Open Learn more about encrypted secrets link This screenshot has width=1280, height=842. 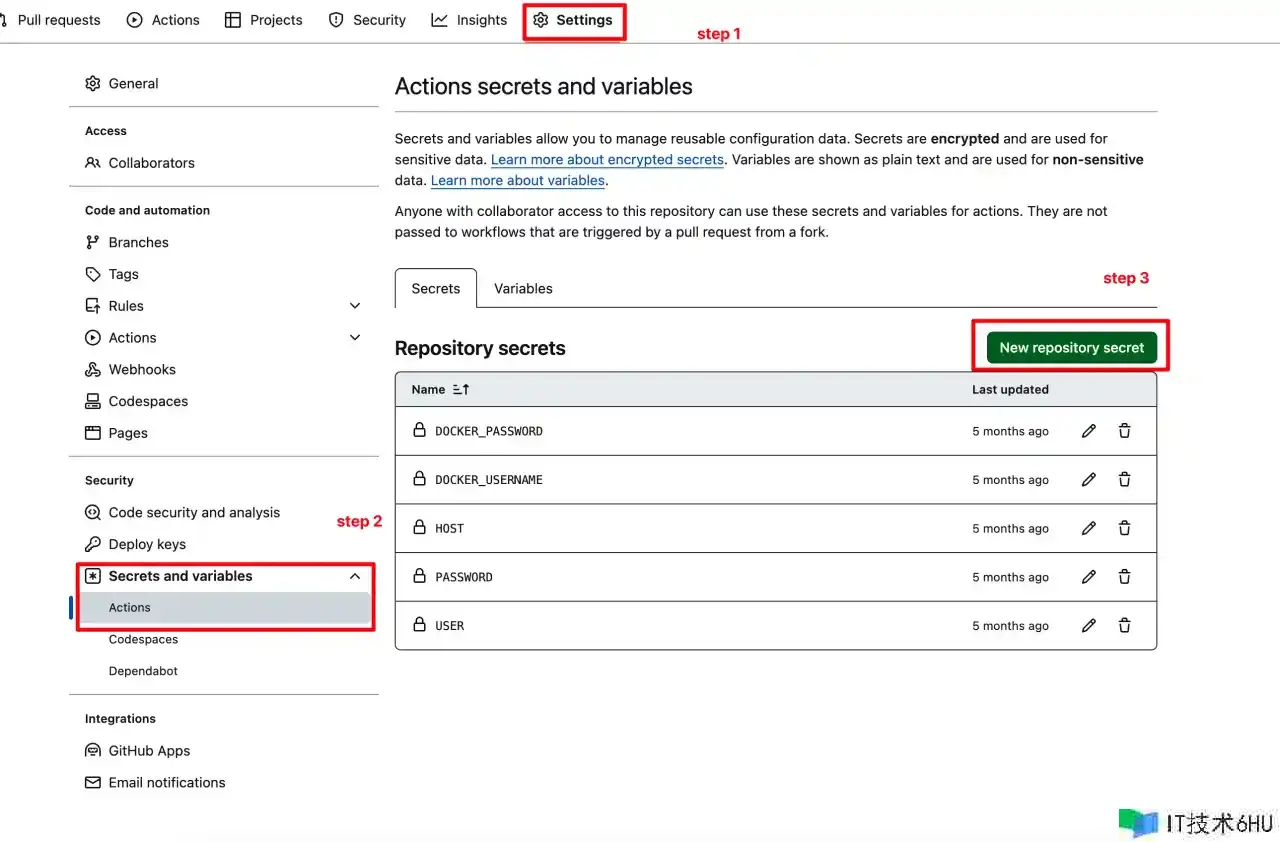(607, 160)
